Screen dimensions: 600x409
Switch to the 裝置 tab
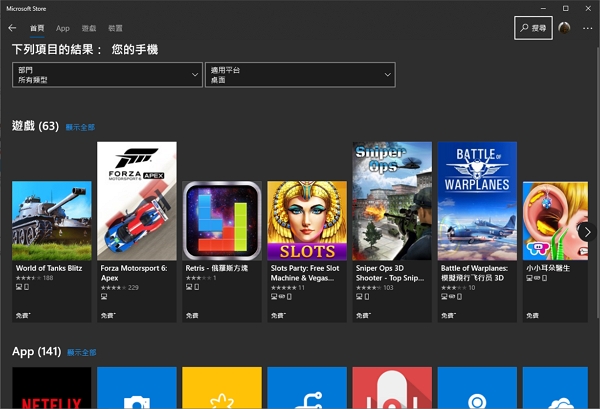click(x=115, y=28)
